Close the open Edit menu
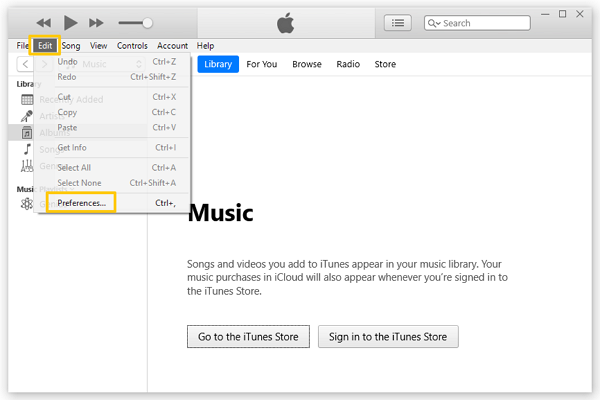 45,46
